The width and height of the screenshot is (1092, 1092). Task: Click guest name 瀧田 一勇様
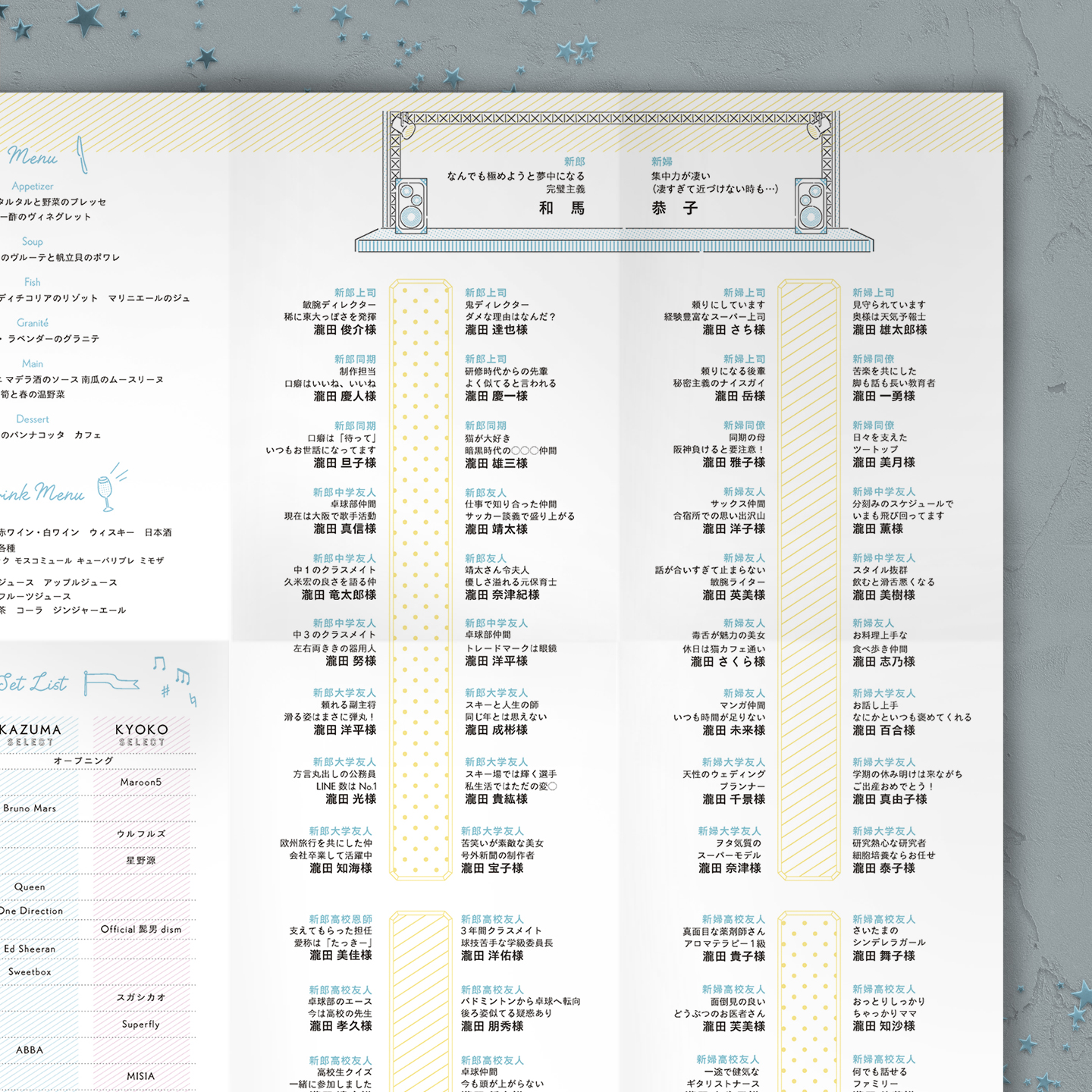click(x=884, y=396)
